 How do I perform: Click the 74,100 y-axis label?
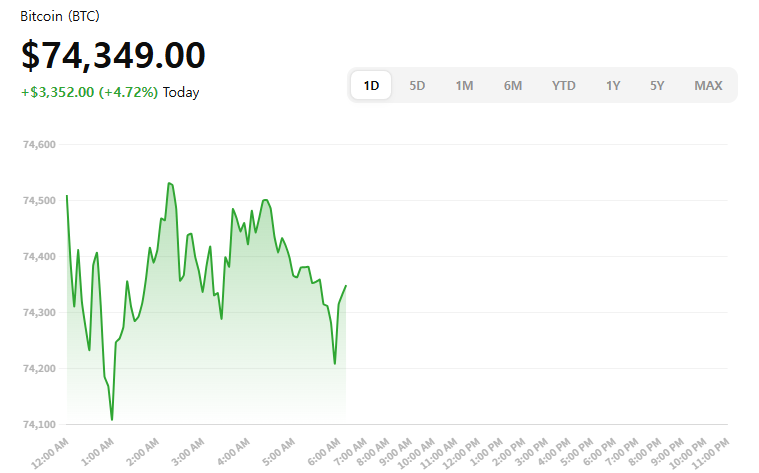[38, 425]
